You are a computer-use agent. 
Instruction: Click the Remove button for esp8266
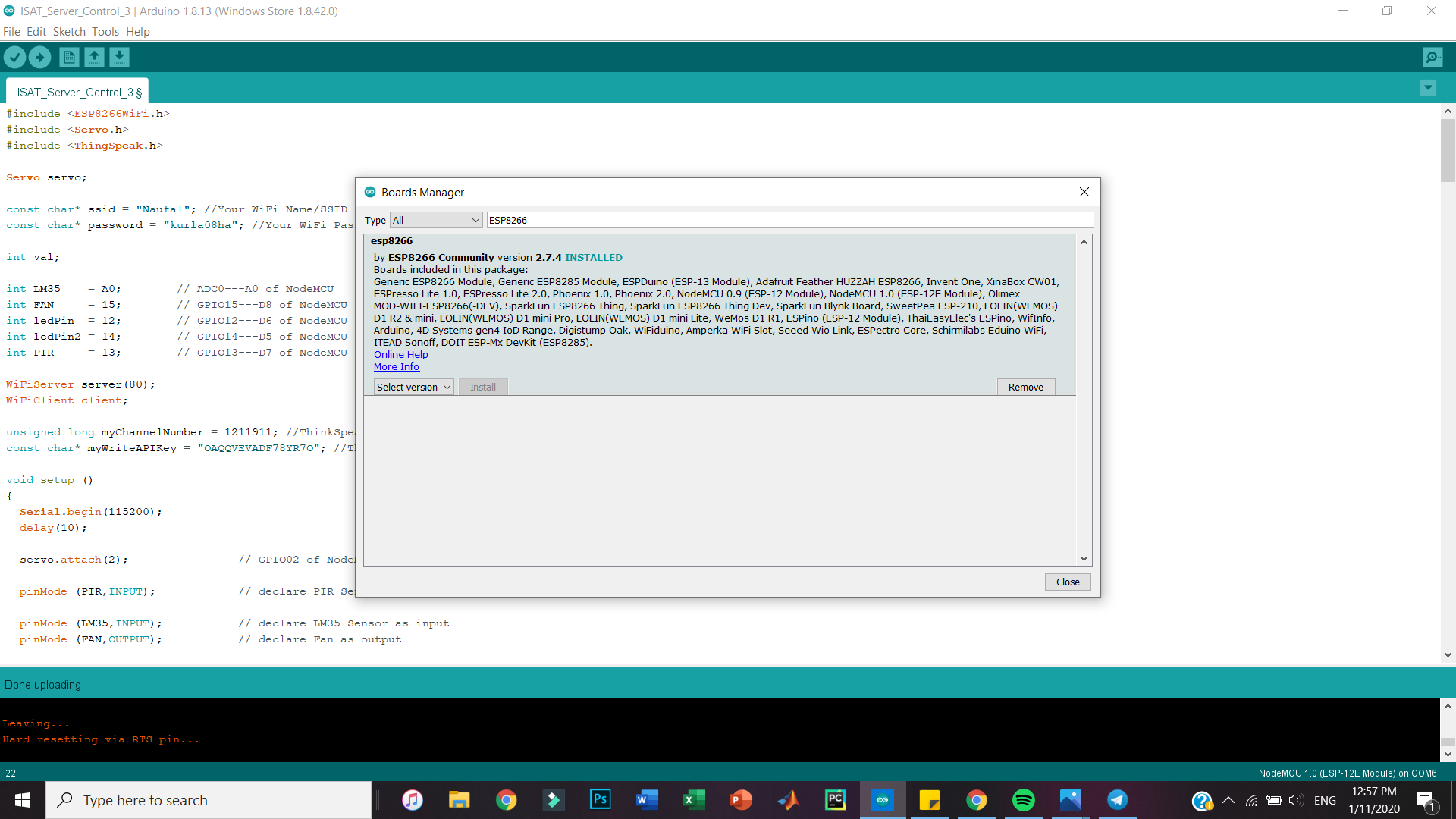click(1025, 387)
